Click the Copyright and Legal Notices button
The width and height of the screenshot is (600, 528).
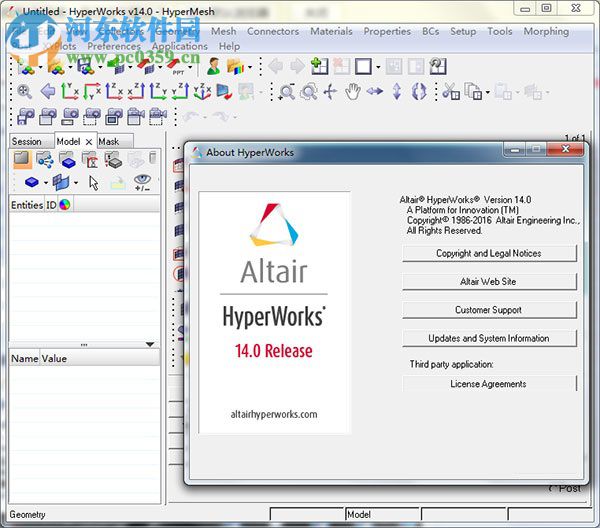click(x=489, y=254)
